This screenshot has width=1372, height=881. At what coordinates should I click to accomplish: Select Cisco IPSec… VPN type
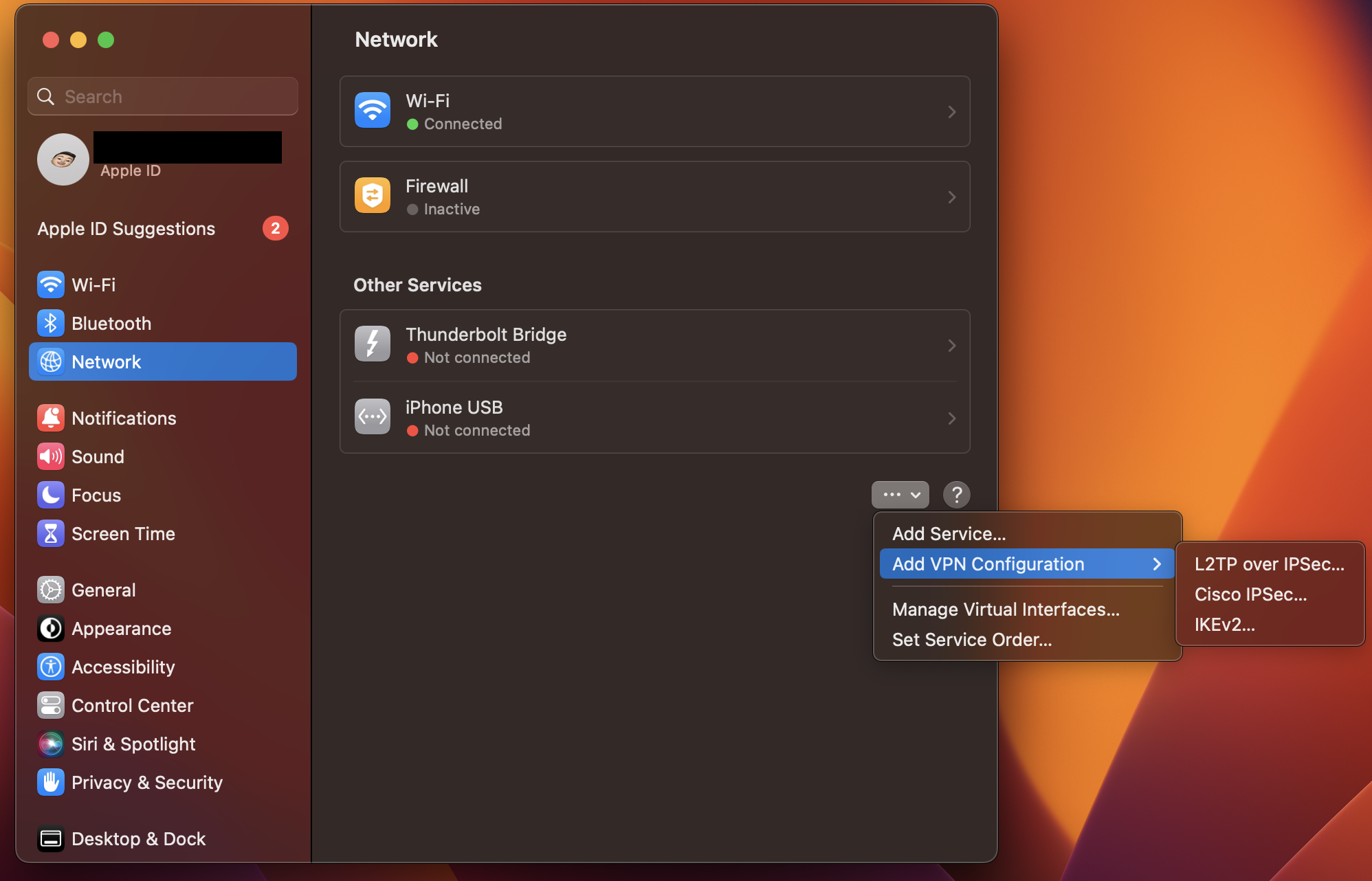(x=1270, y=594)
